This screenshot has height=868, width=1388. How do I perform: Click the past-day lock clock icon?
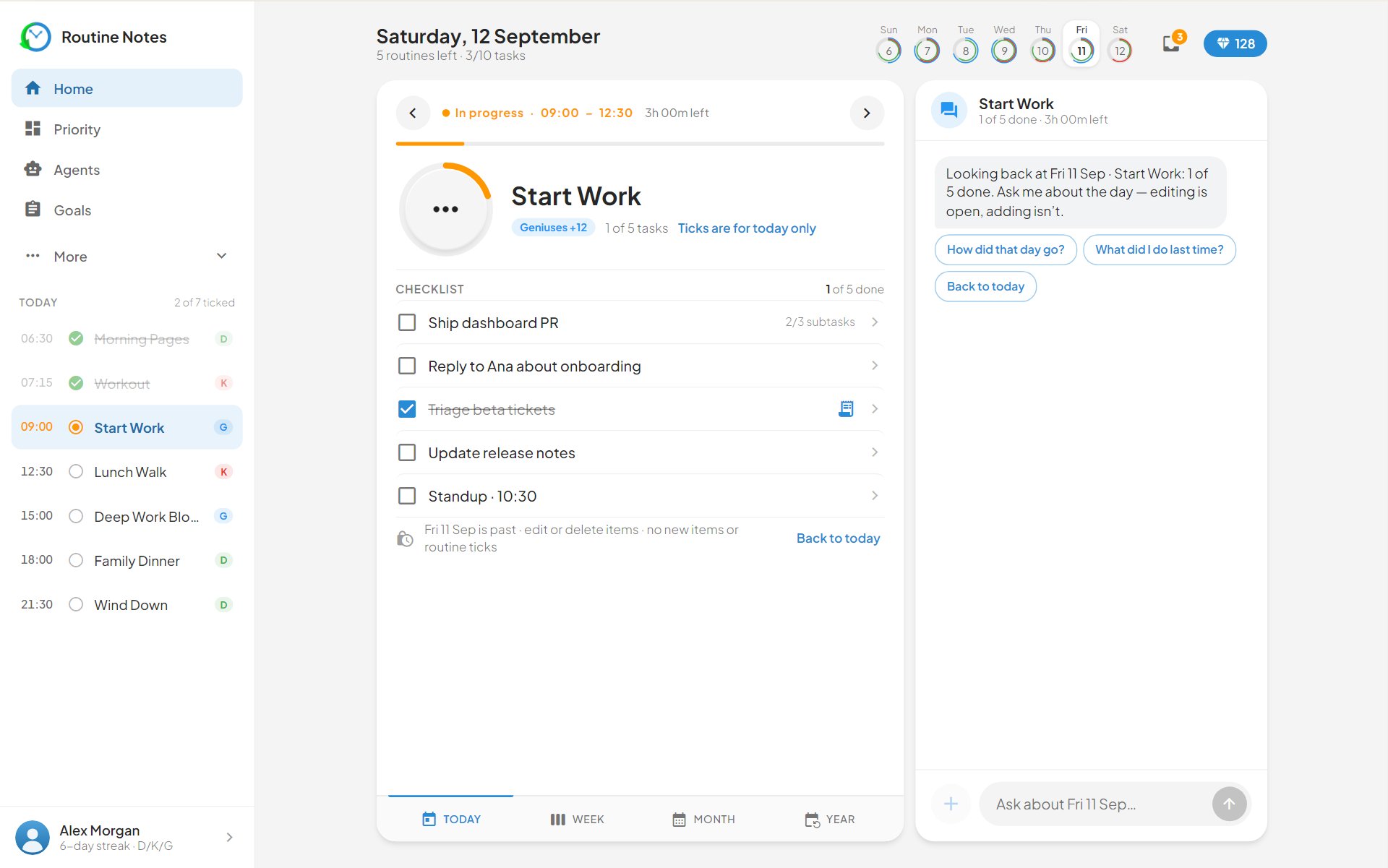(x=405, y=538)
